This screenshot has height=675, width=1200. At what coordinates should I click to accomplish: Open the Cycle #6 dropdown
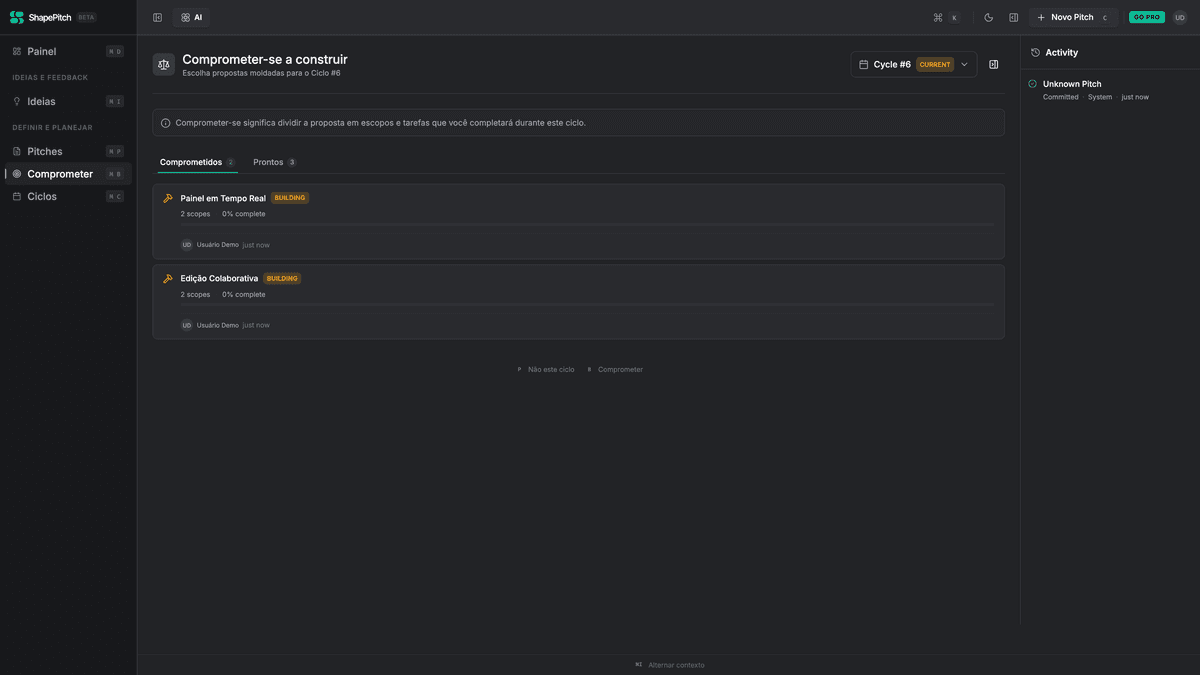963,63
